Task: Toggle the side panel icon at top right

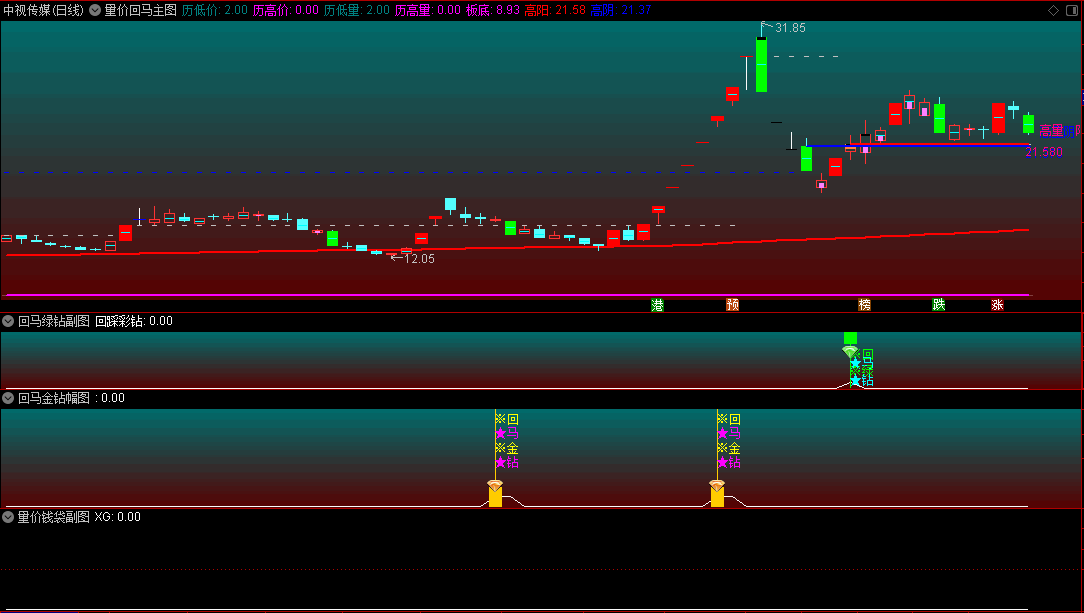Action: 1074,10
